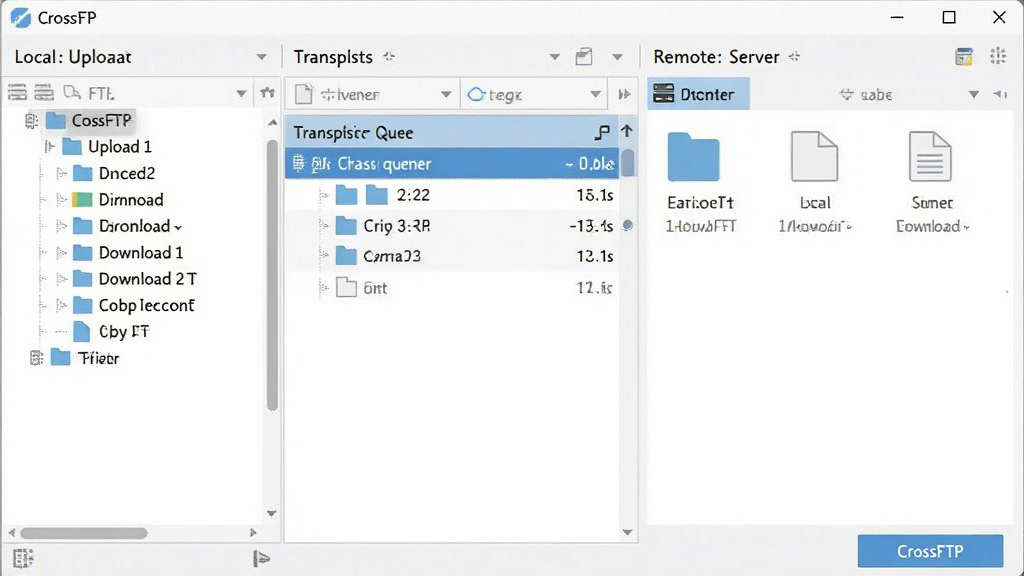Select the Cby FT file
Viewport: 1024px width, 576px height.
click(111, 332)
